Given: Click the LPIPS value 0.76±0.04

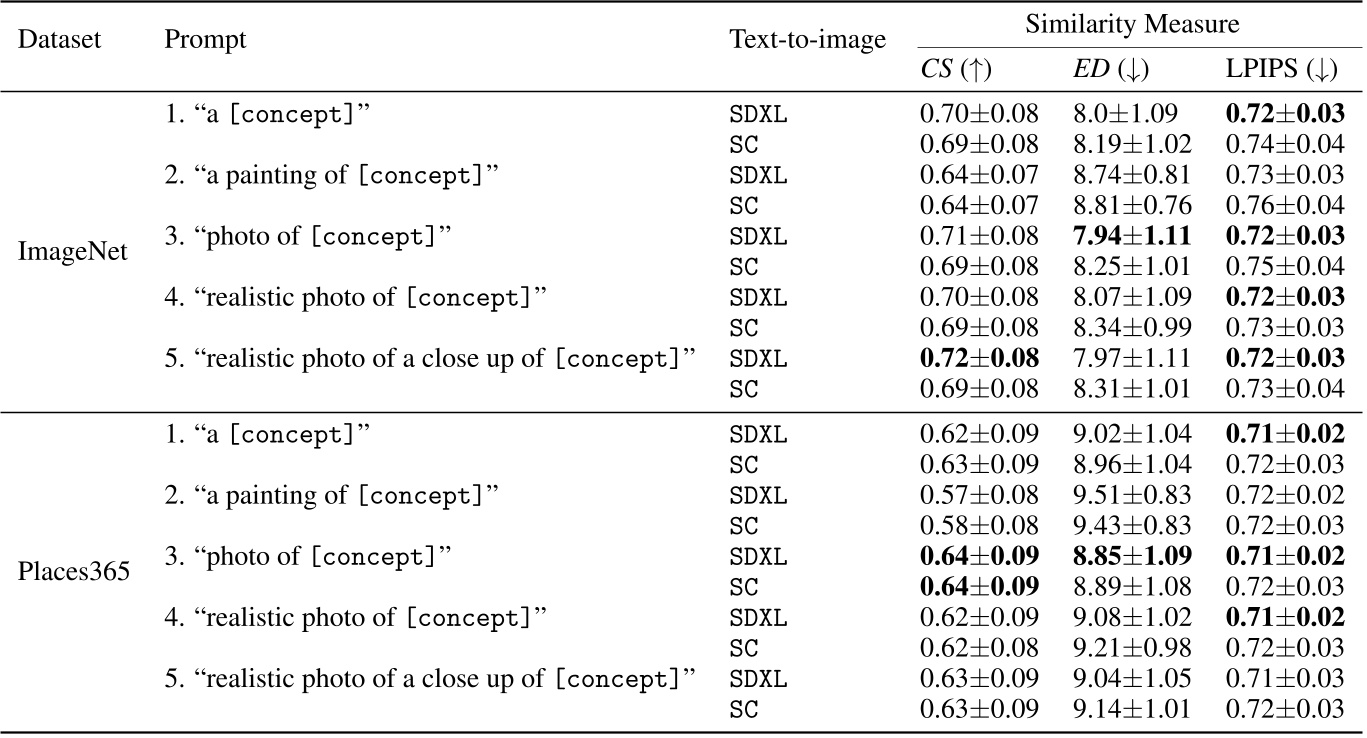Looking at the screenshot, I should [1285, 206].
